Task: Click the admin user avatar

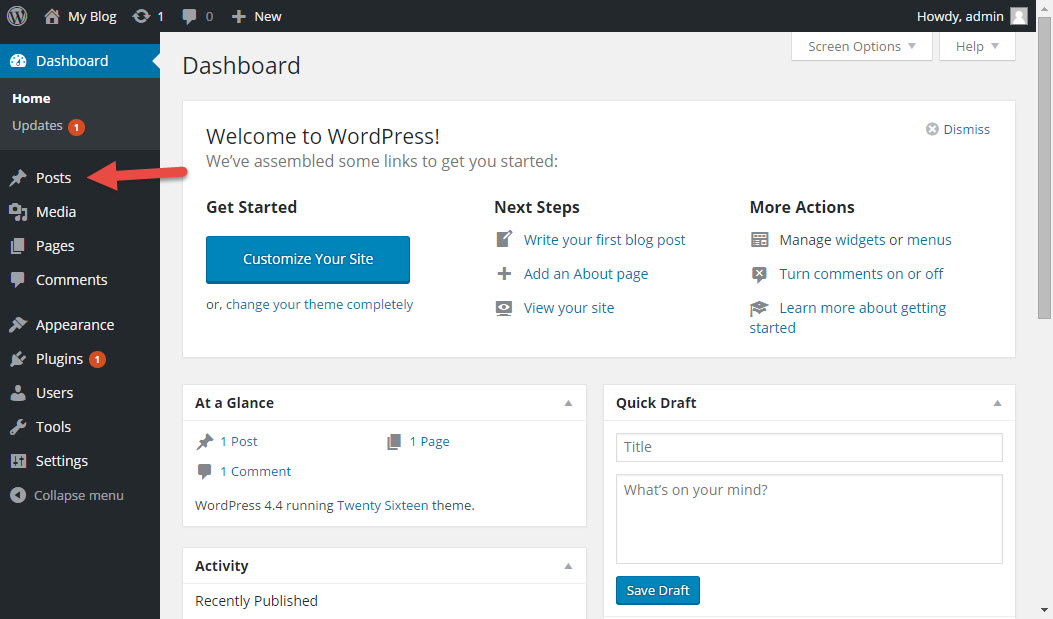Action: click(1018, 16)
